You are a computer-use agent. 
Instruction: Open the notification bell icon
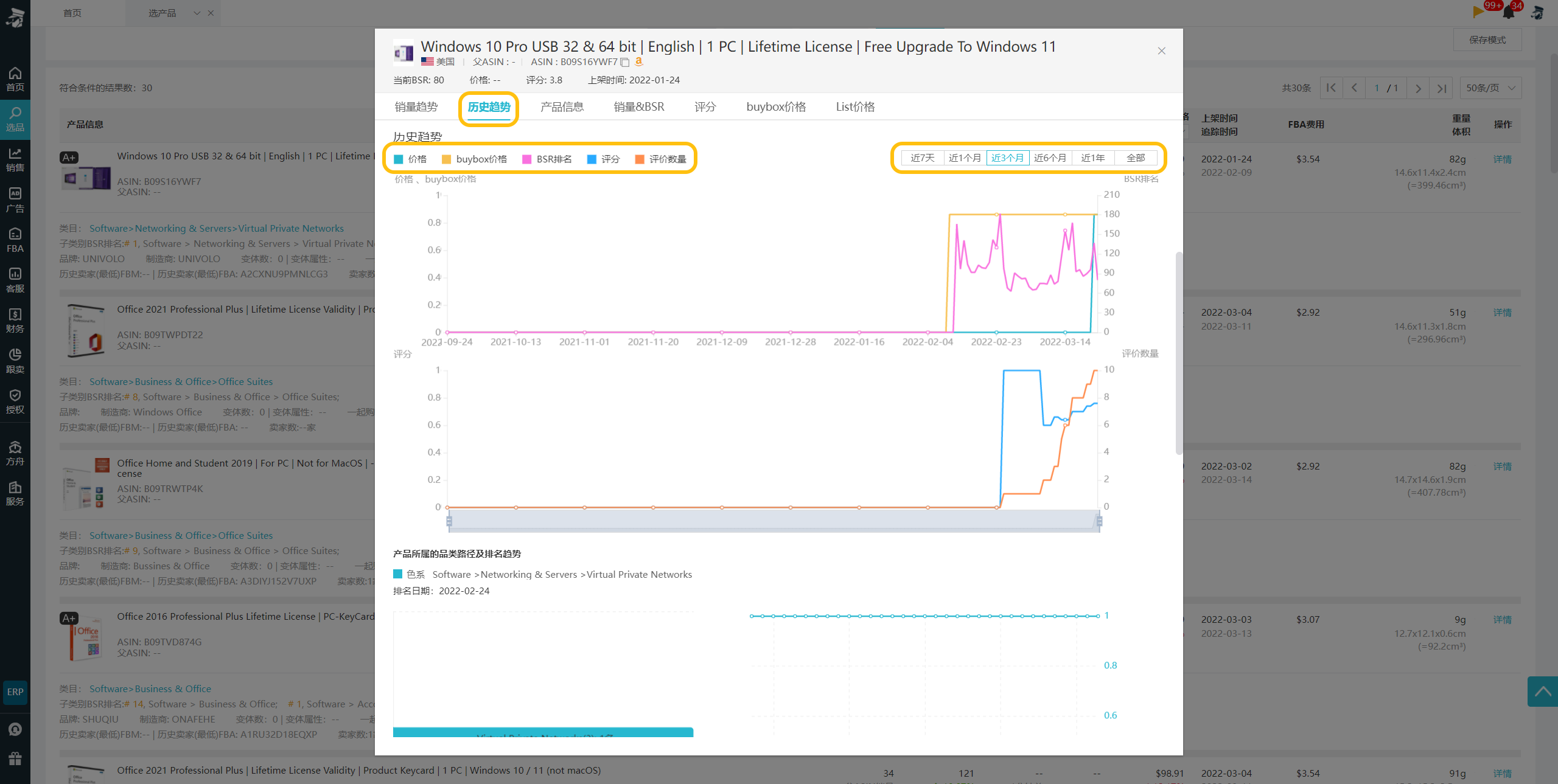click(x=1509, y=12)
